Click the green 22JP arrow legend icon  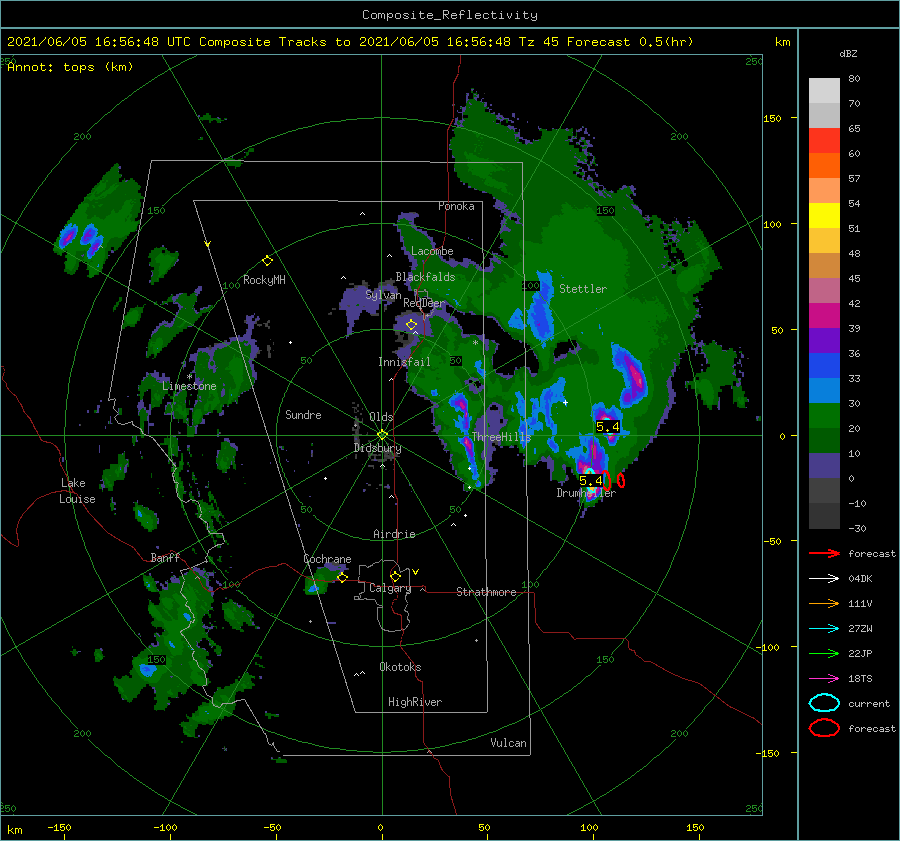click(824, 653)
